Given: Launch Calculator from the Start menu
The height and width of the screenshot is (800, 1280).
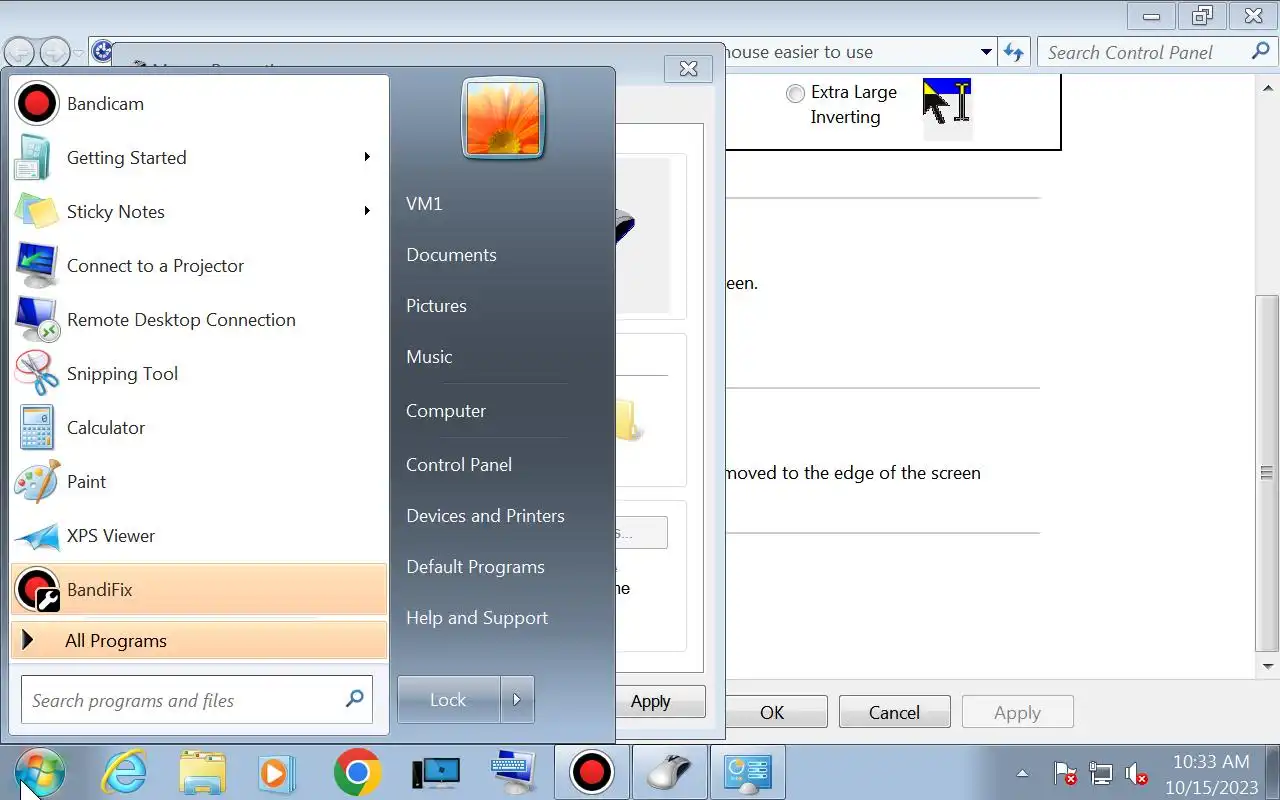Looking at the screenshot, I should coord(199,428).
